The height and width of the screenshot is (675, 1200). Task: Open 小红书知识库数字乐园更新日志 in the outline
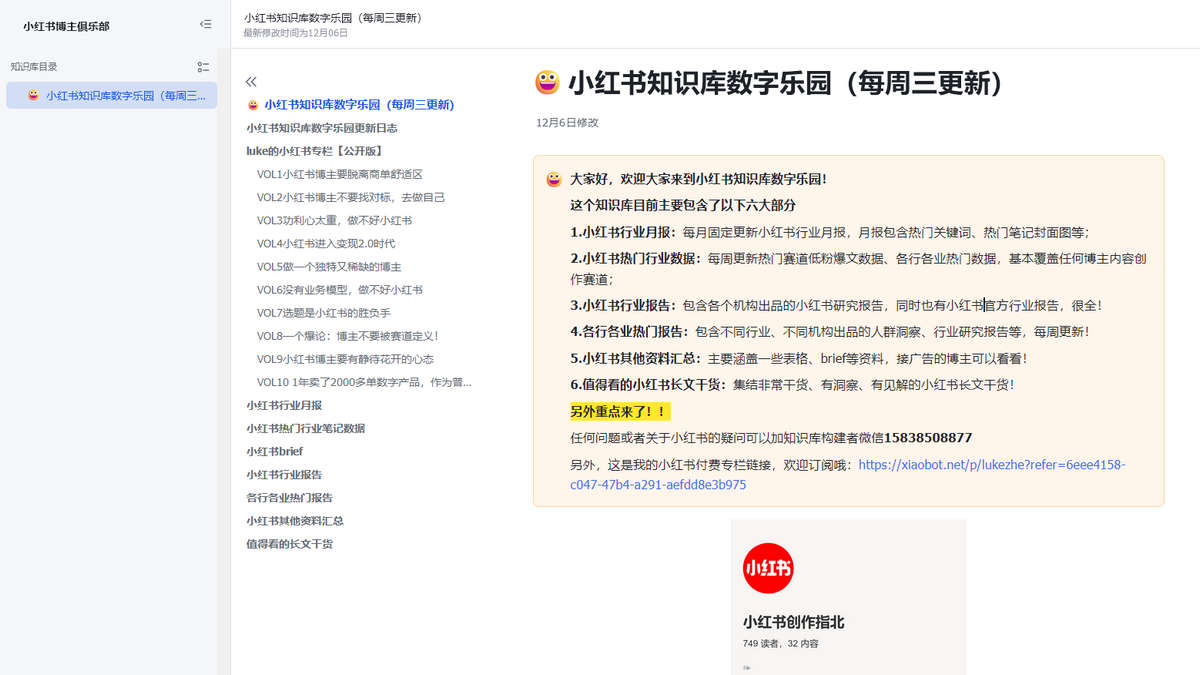point(322,128)
